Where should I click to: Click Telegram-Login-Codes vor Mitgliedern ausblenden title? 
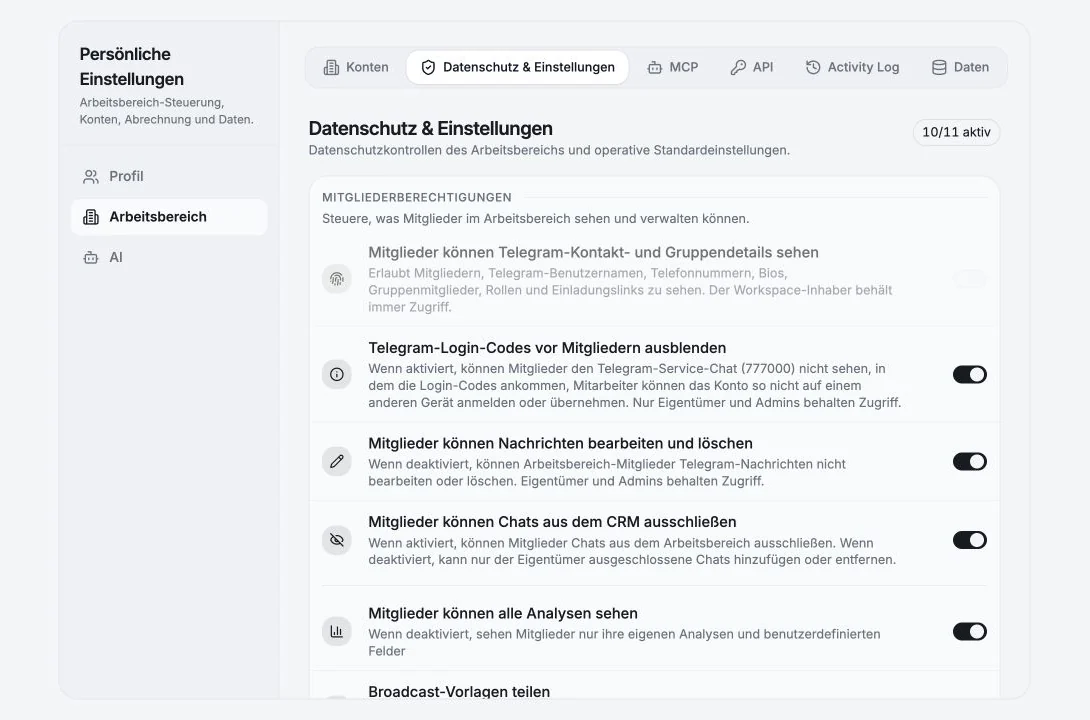[x=547, y=348]
